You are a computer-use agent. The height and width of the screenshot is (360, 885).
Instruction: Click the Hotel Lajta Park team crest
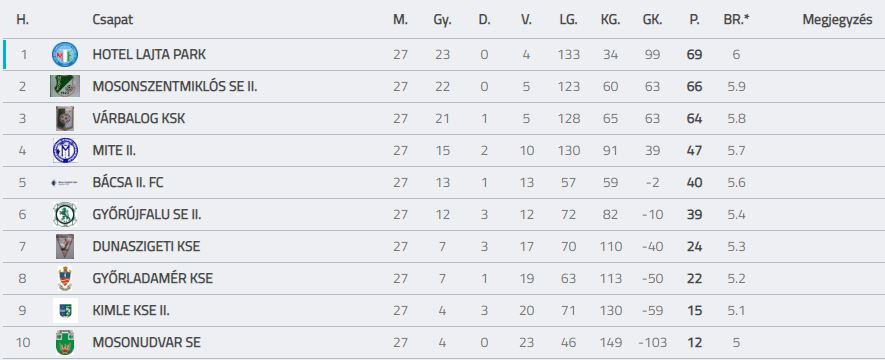tap(65, 55)
